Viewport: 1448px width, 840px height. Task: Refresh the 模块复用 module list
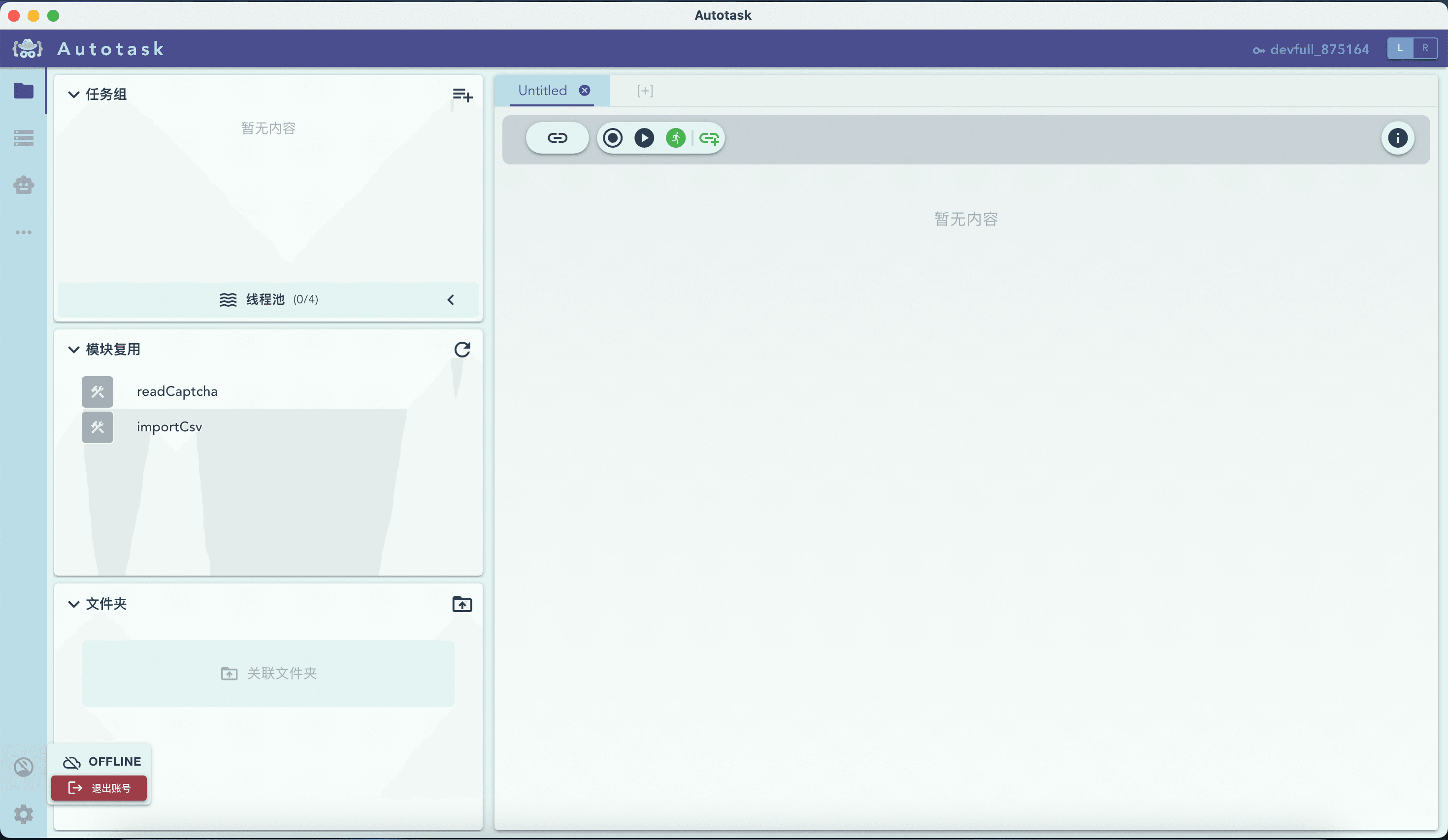[x=462, y=349]
